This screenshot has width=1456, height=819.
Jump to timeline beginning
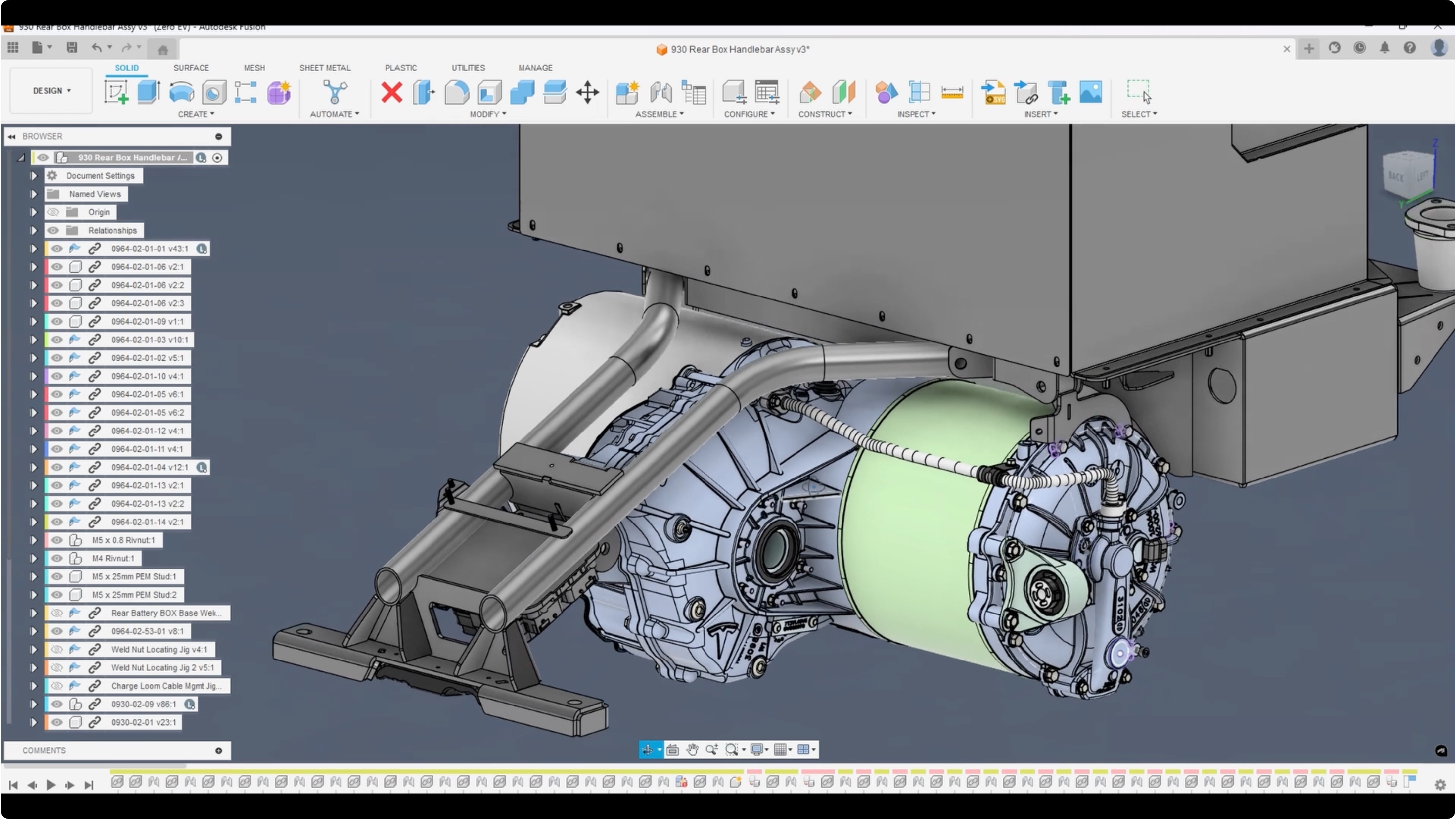point(13,785)
